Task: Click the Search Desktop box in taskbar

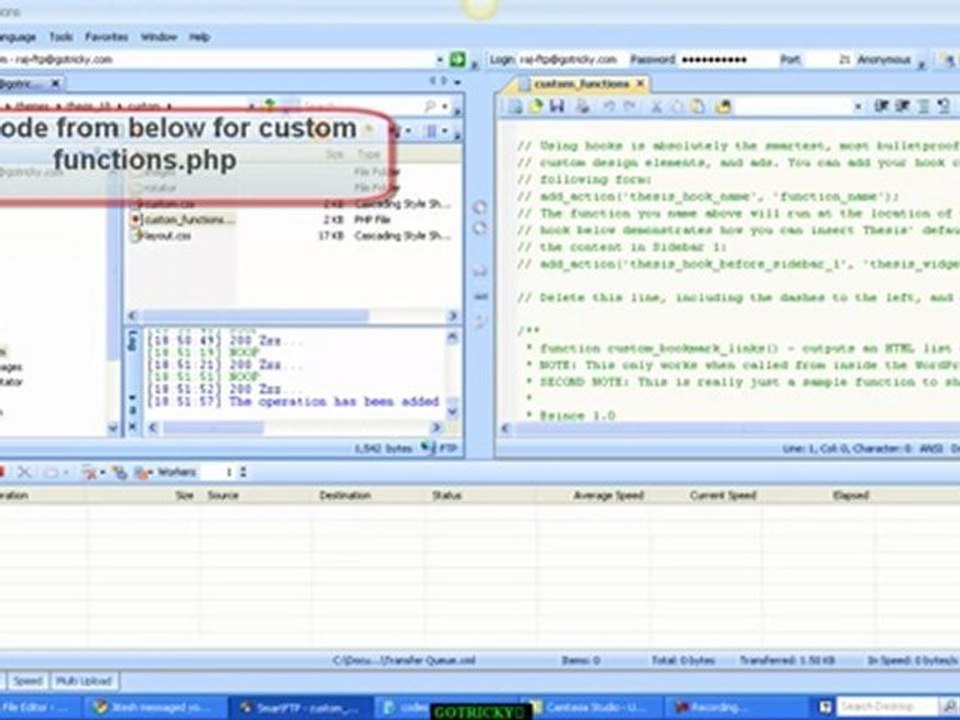Action: [887, 707]
